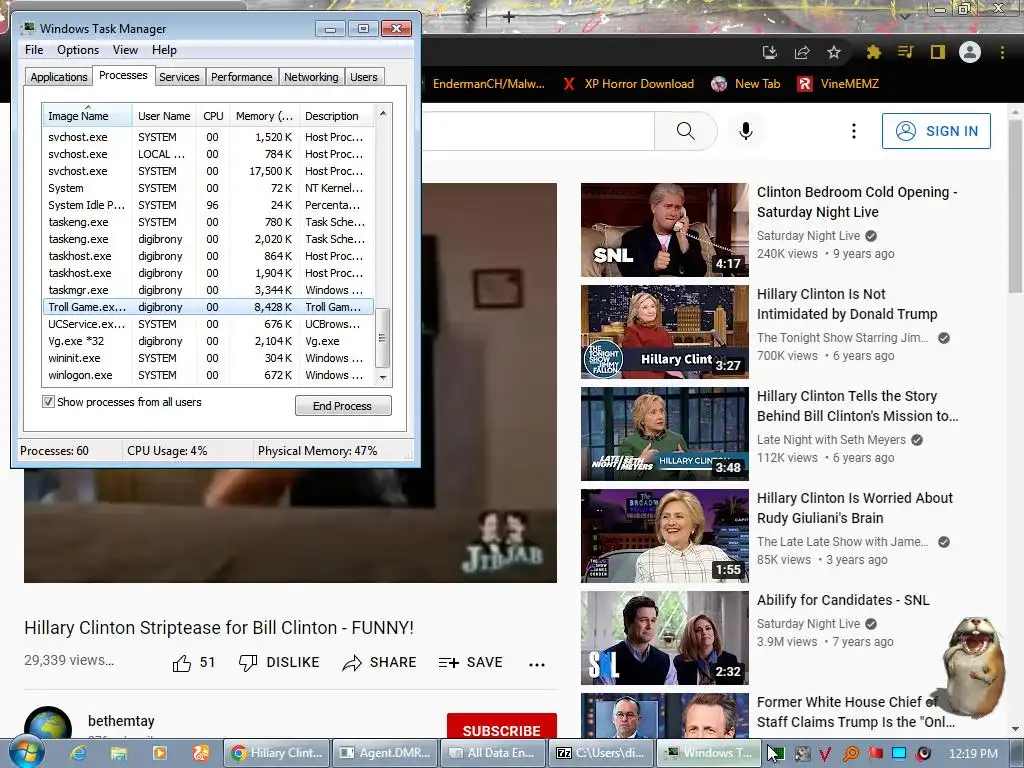This screenshot has height=768, width=1024.
Task: Sort processes by Image Name column
Action: pyautogui.click(x=86, y=116)
